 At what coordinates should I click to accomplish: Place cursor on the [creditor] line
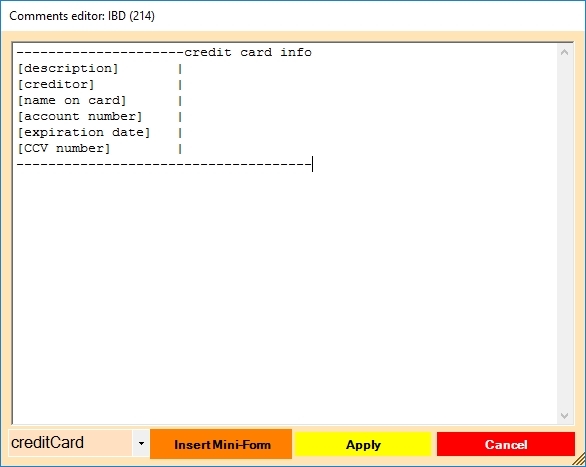(56, 84)
